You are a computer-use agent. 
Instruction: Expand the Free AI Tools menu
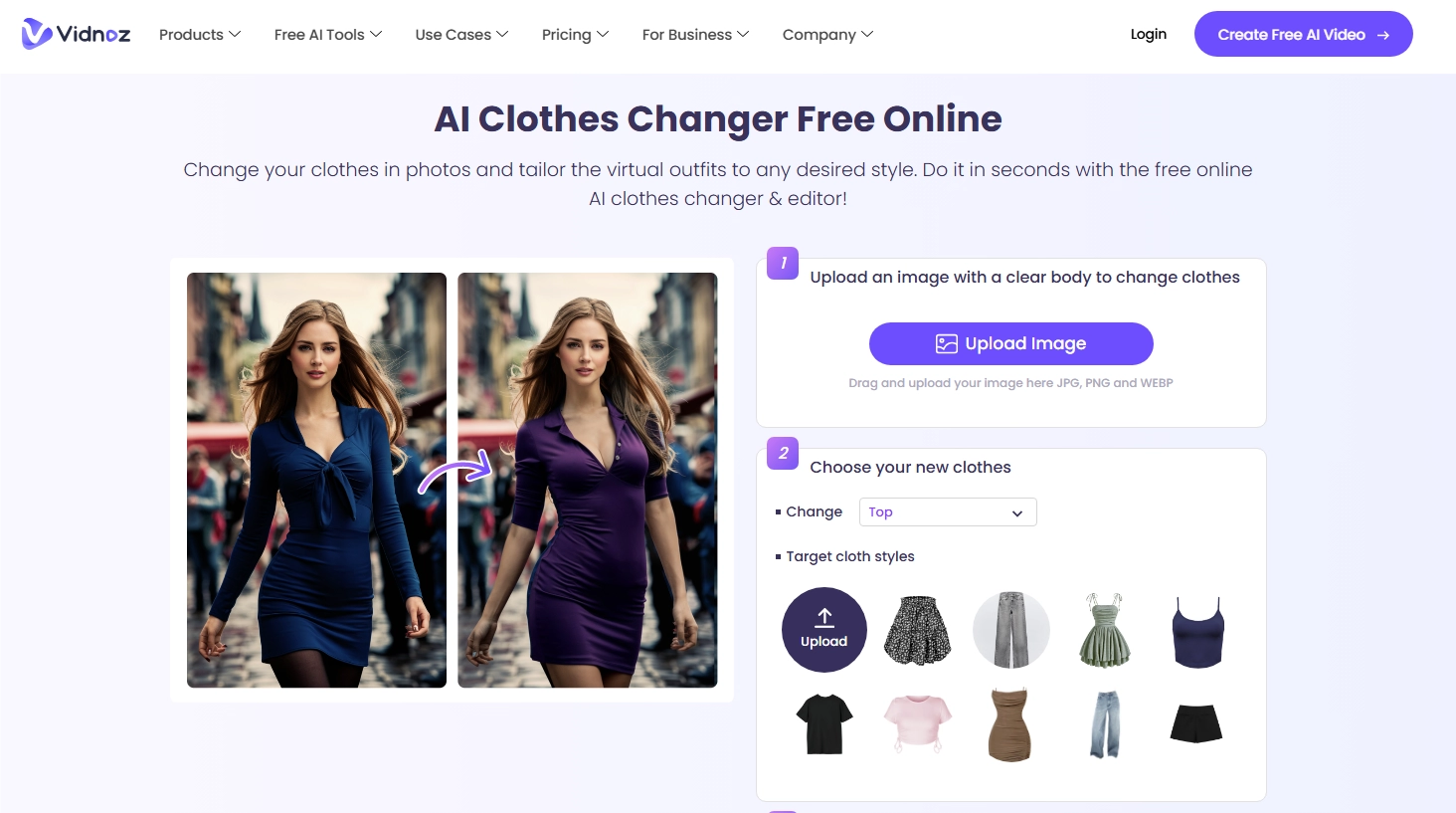[x=328, y=34]
